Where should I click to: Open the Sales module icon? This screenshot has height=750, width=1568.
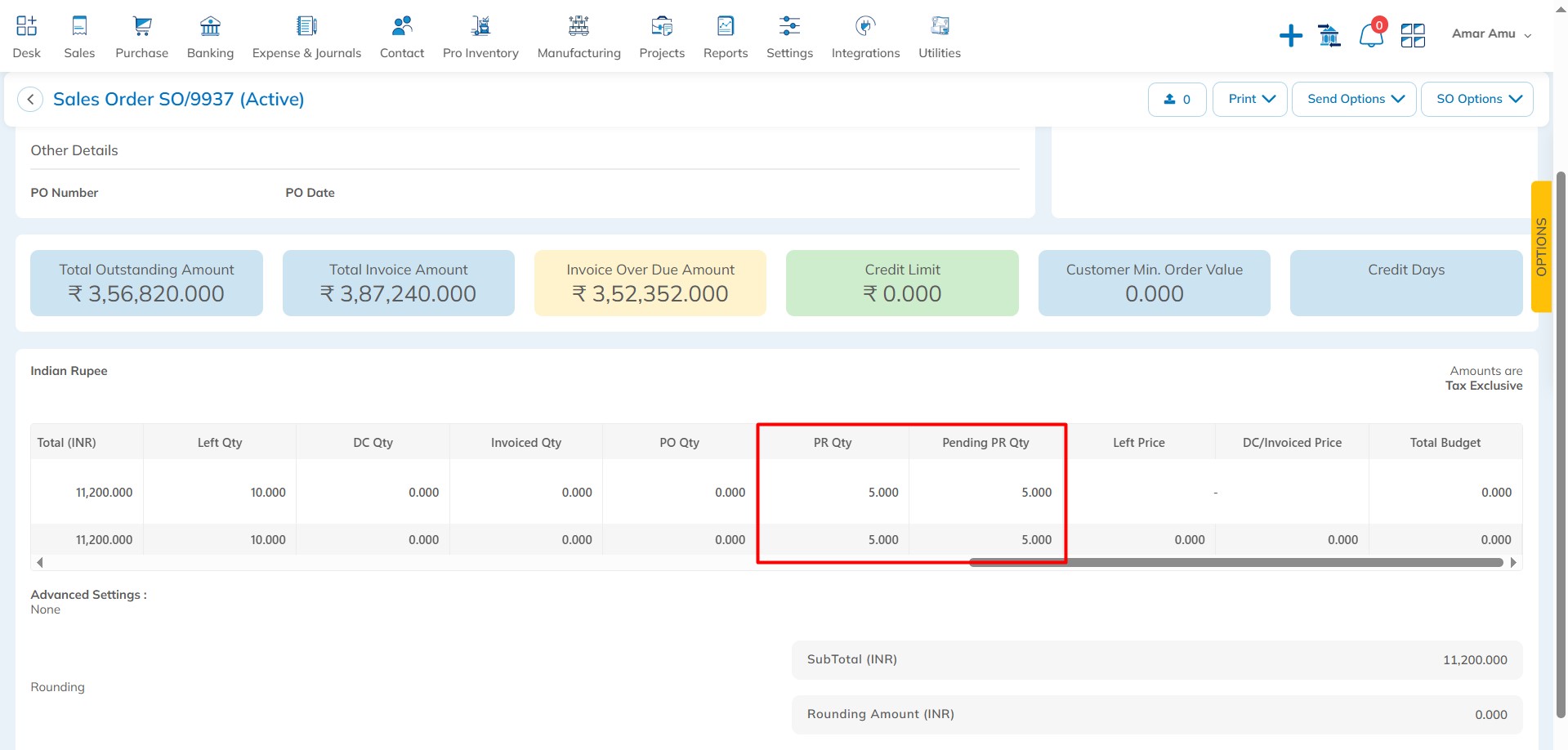coord(79,26)
